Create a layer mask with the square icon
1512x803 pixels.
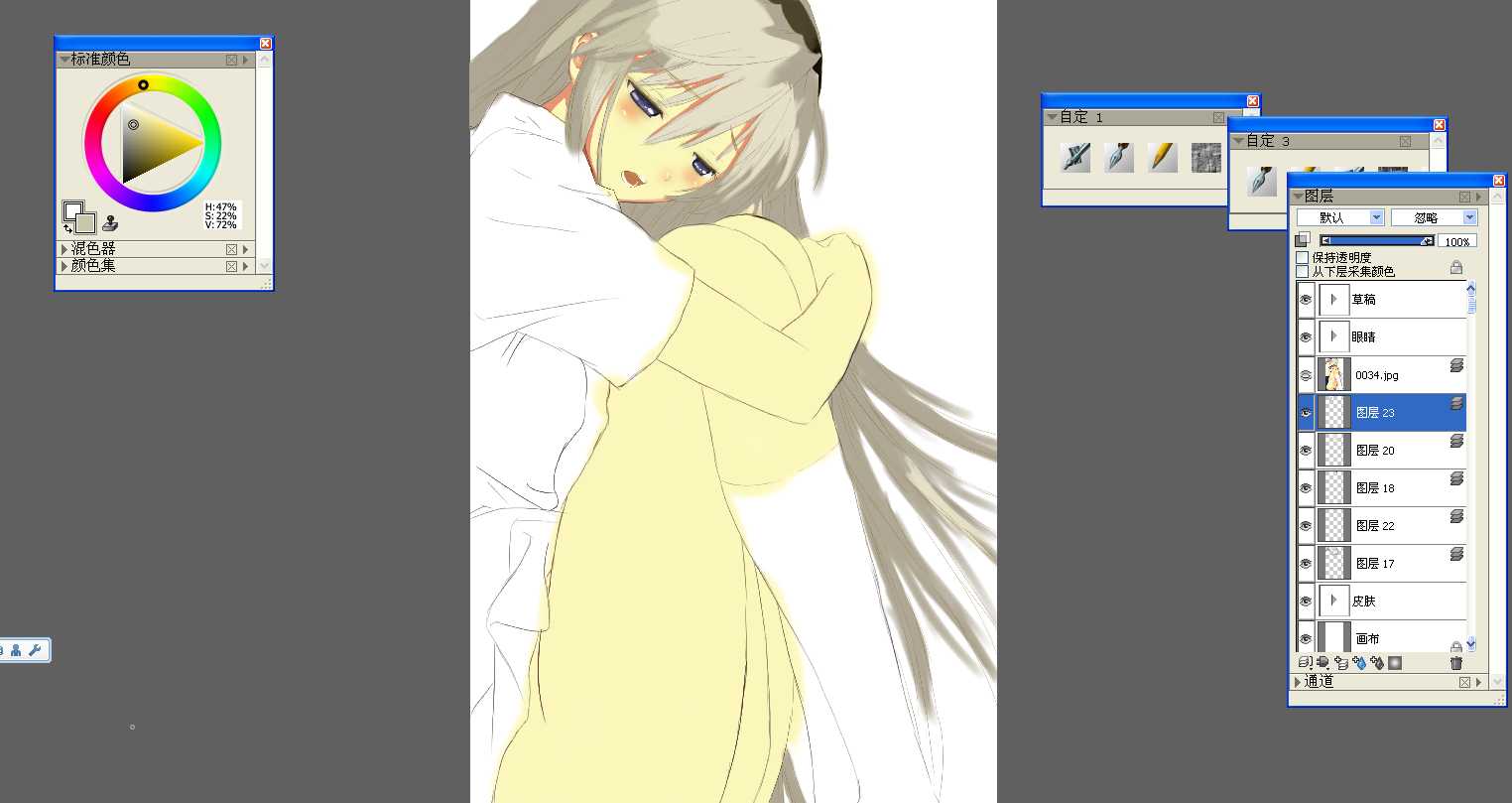pos(1395,662)
